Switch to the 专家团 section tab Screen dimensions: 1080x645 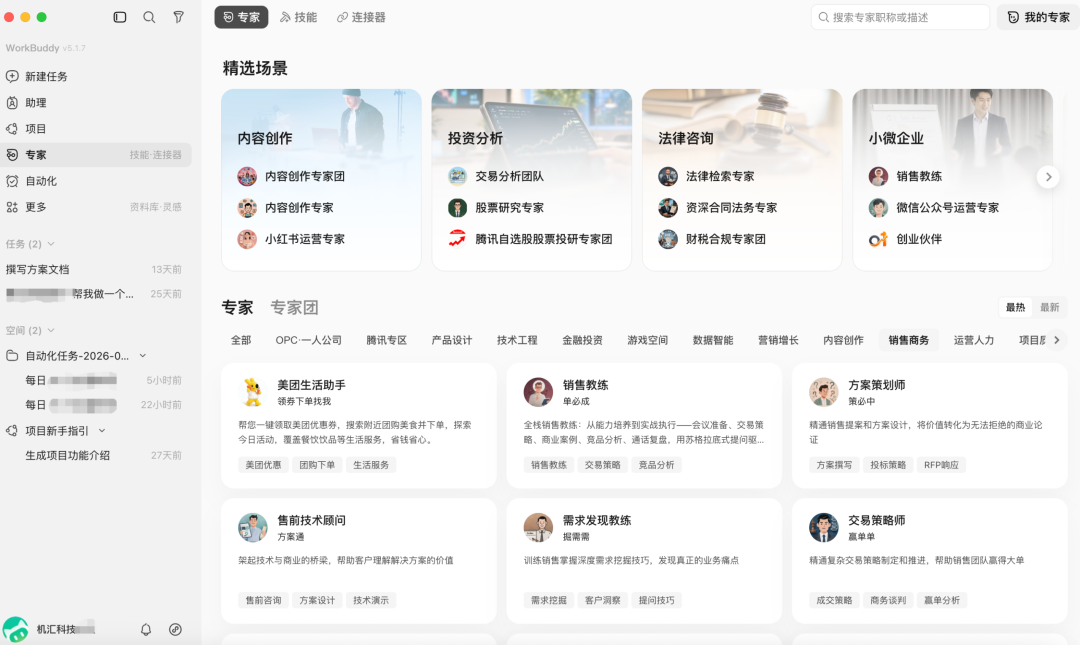click(x=294, y=307)
